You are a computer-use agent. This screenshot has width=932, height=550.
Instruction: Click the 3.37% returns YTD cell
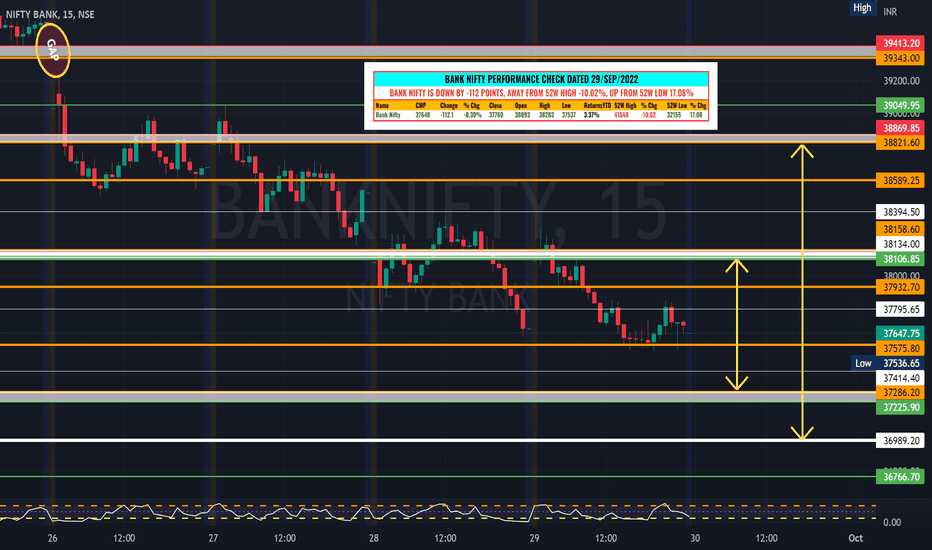[591, 115]
